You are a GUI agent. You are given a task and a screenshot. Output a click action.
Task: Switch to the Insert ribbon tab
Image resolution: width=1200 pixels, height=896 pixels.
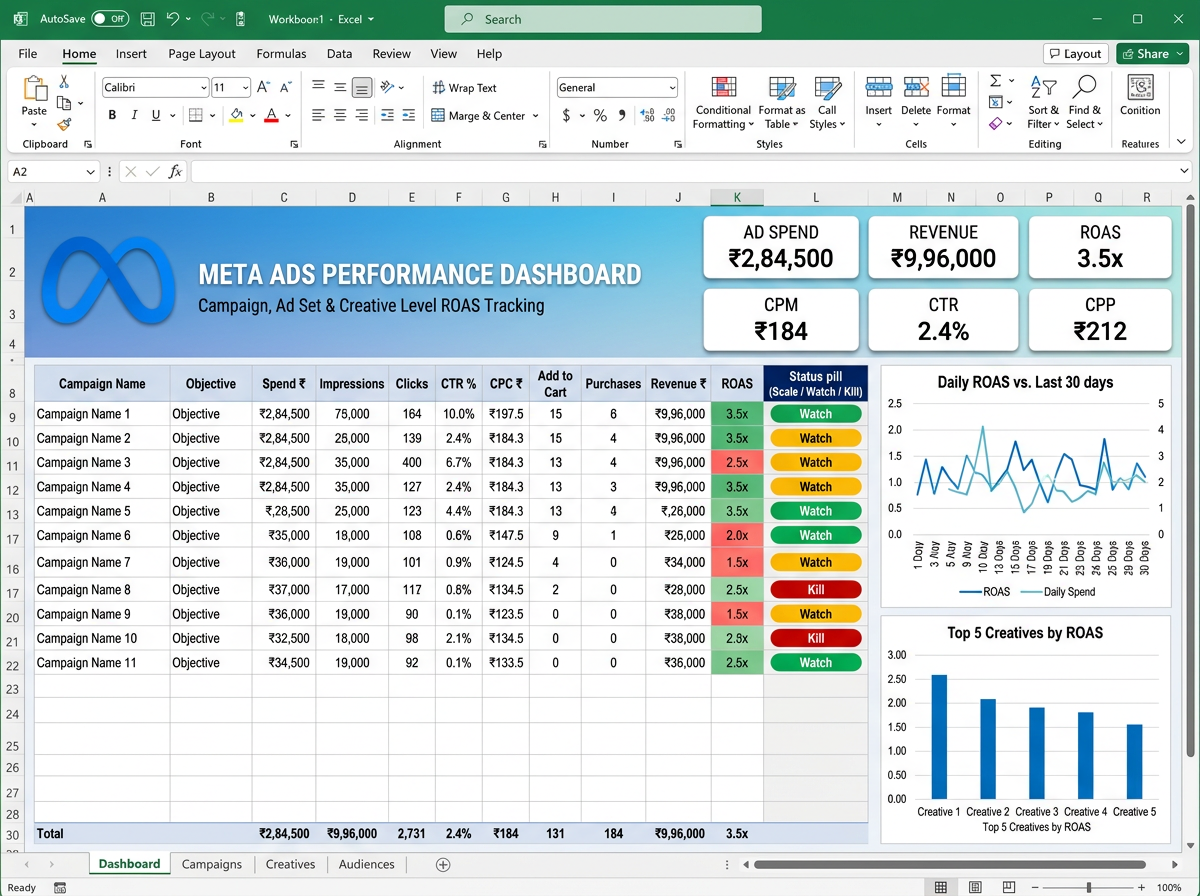[x=131, y=54]
